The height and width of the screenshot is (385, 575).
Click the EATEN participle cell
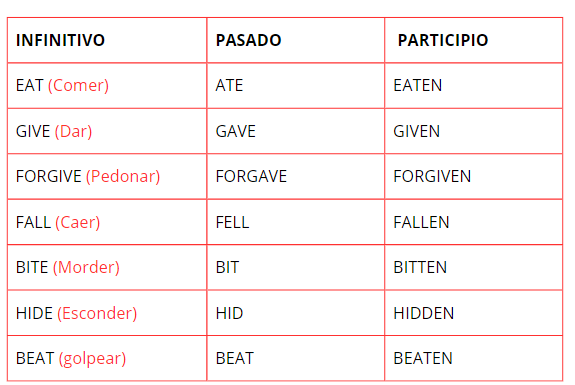[473, 85]
